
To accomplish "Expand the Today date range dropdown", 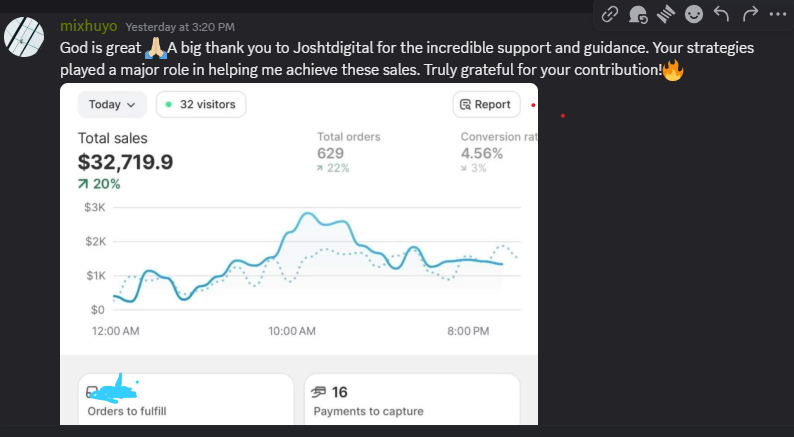I will pyautogui.click(x=111, y=104).
